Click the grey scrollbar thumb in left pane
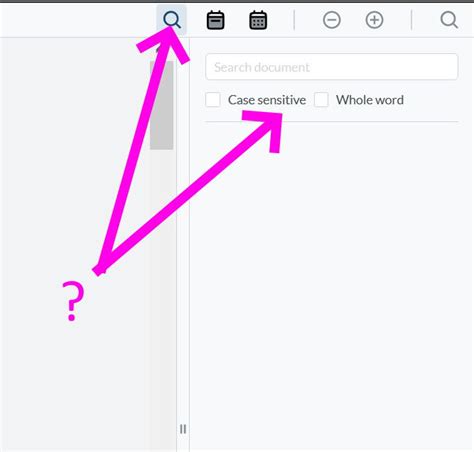The height and width of the screenshot is (452, 474). [161, 105]
